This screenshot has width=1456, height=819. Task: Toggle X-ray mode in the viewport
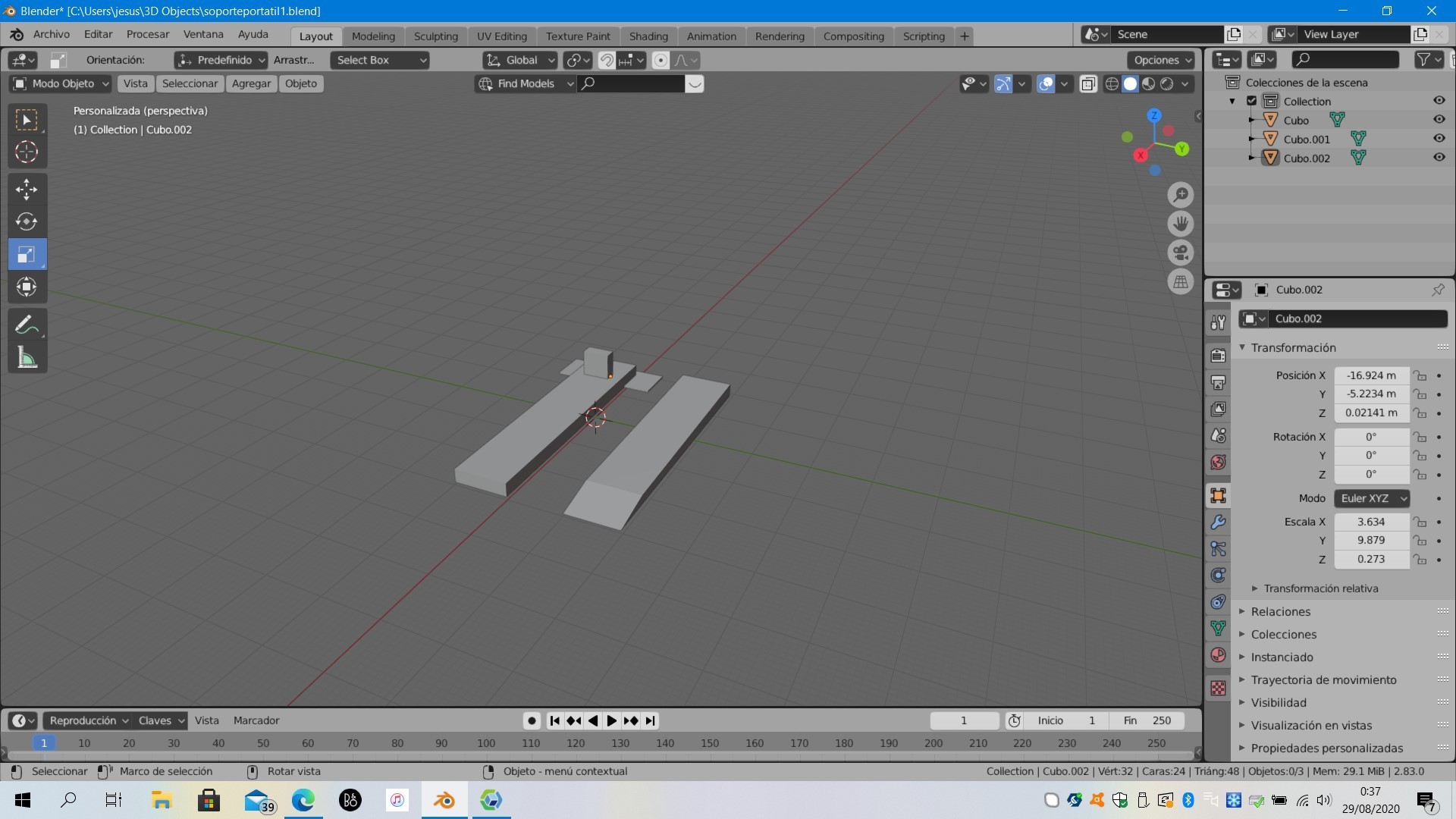[1089, 84]
